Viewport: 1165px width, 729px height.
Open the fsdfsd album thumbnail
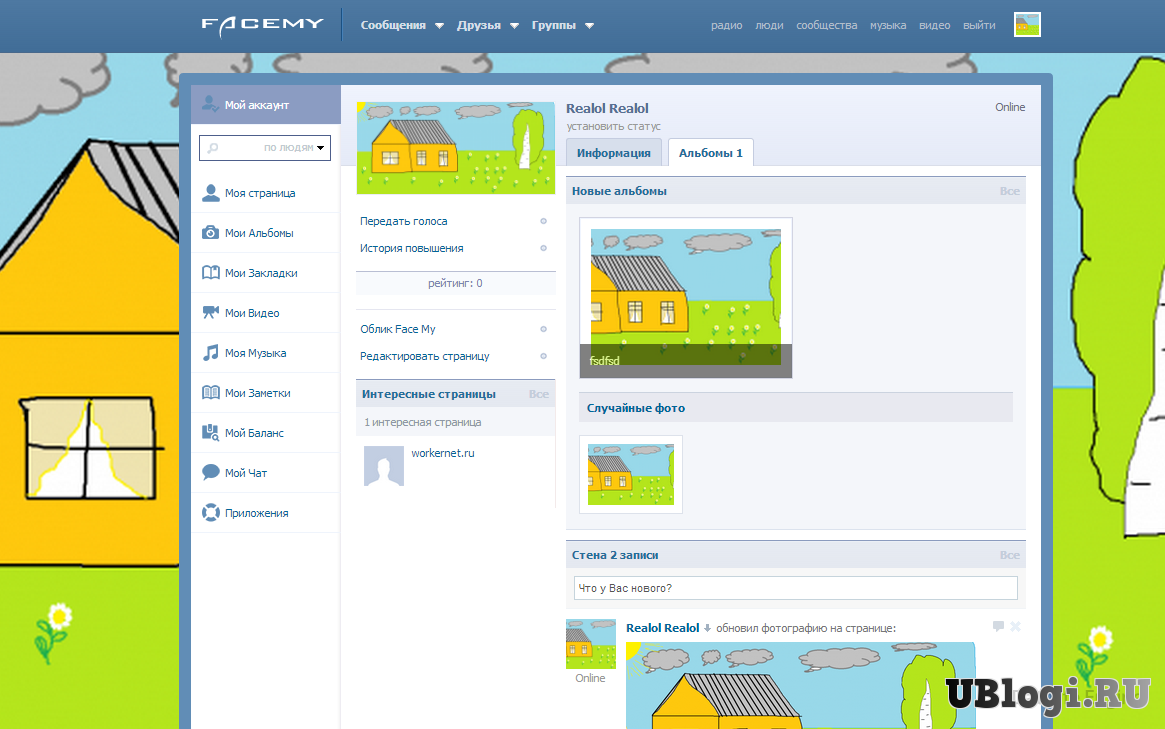click(x=686, y=298)
